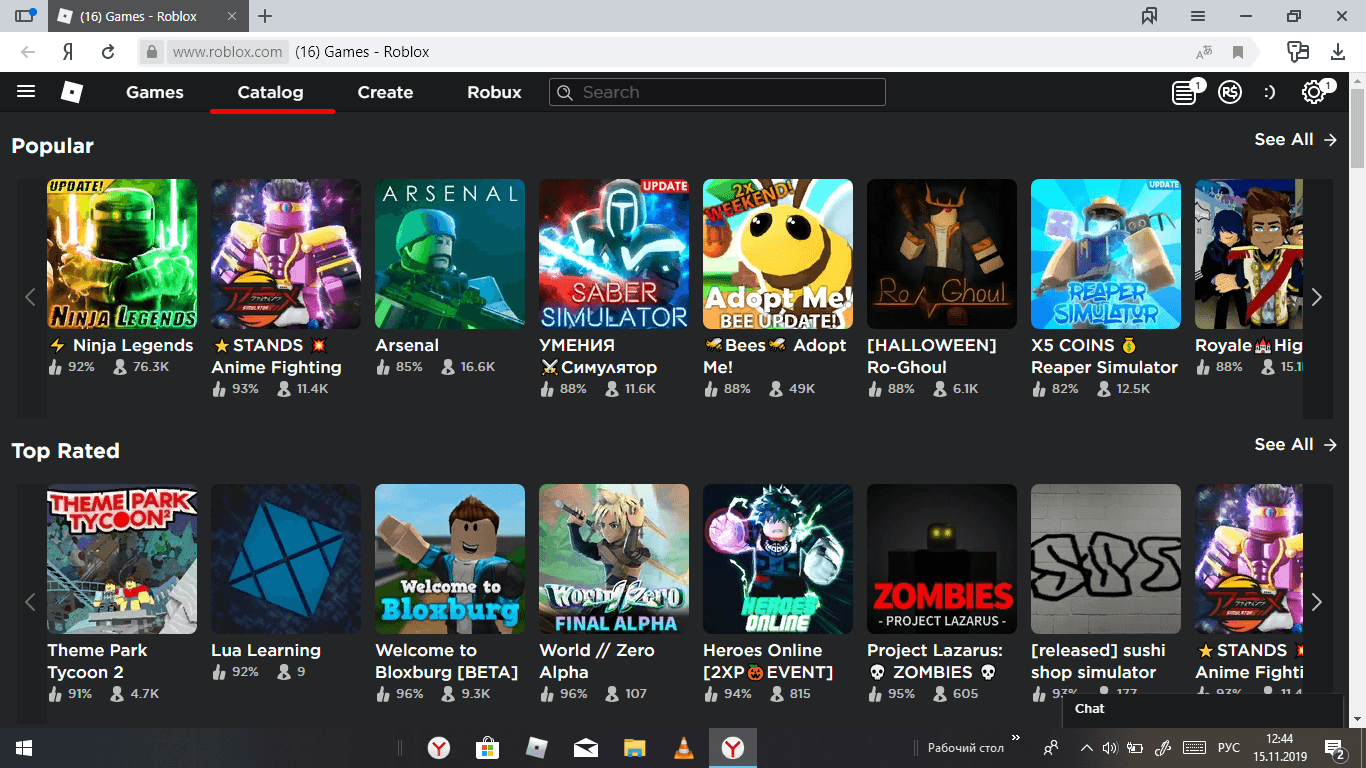
Task: Reload the page with refresh icon
Action: coord(108,52)
